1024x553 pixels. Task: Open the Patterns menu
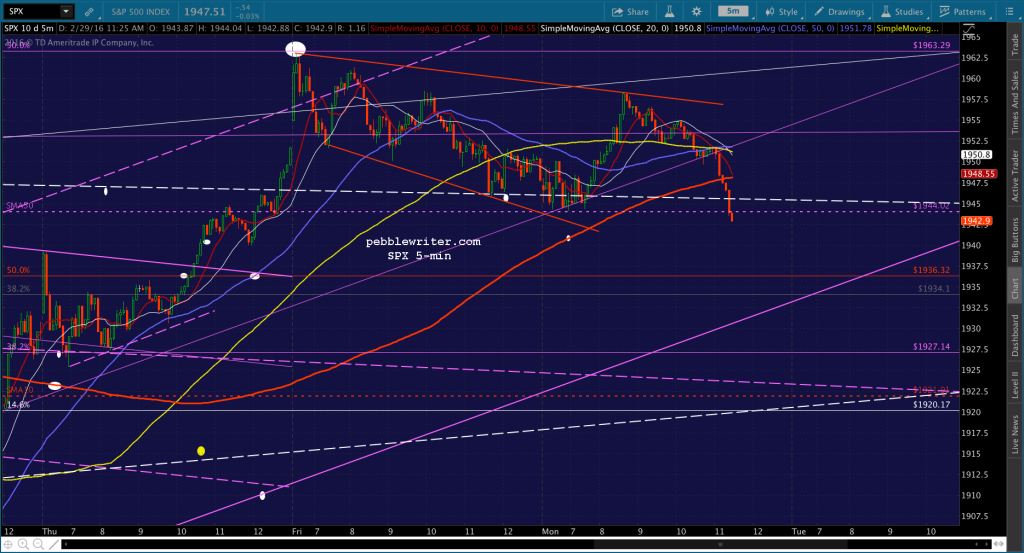(x=963, y=12)
